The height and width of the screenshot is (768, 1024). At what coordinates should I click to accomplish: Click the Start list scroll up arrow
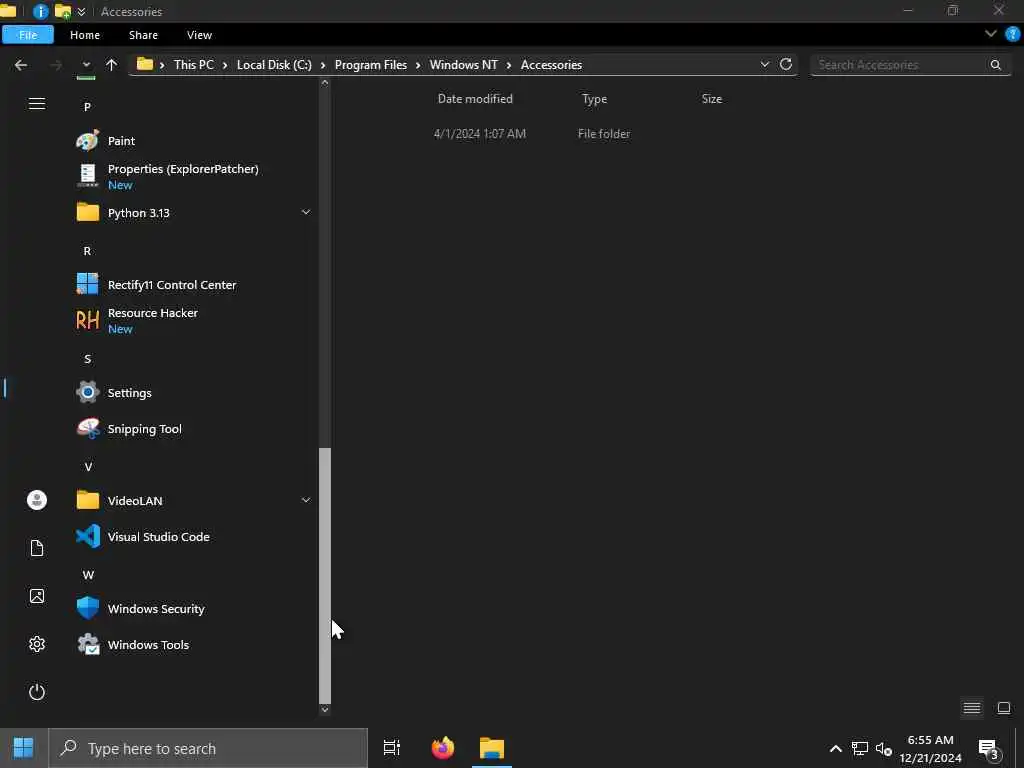pyautogui.click(x=325, y=83)
